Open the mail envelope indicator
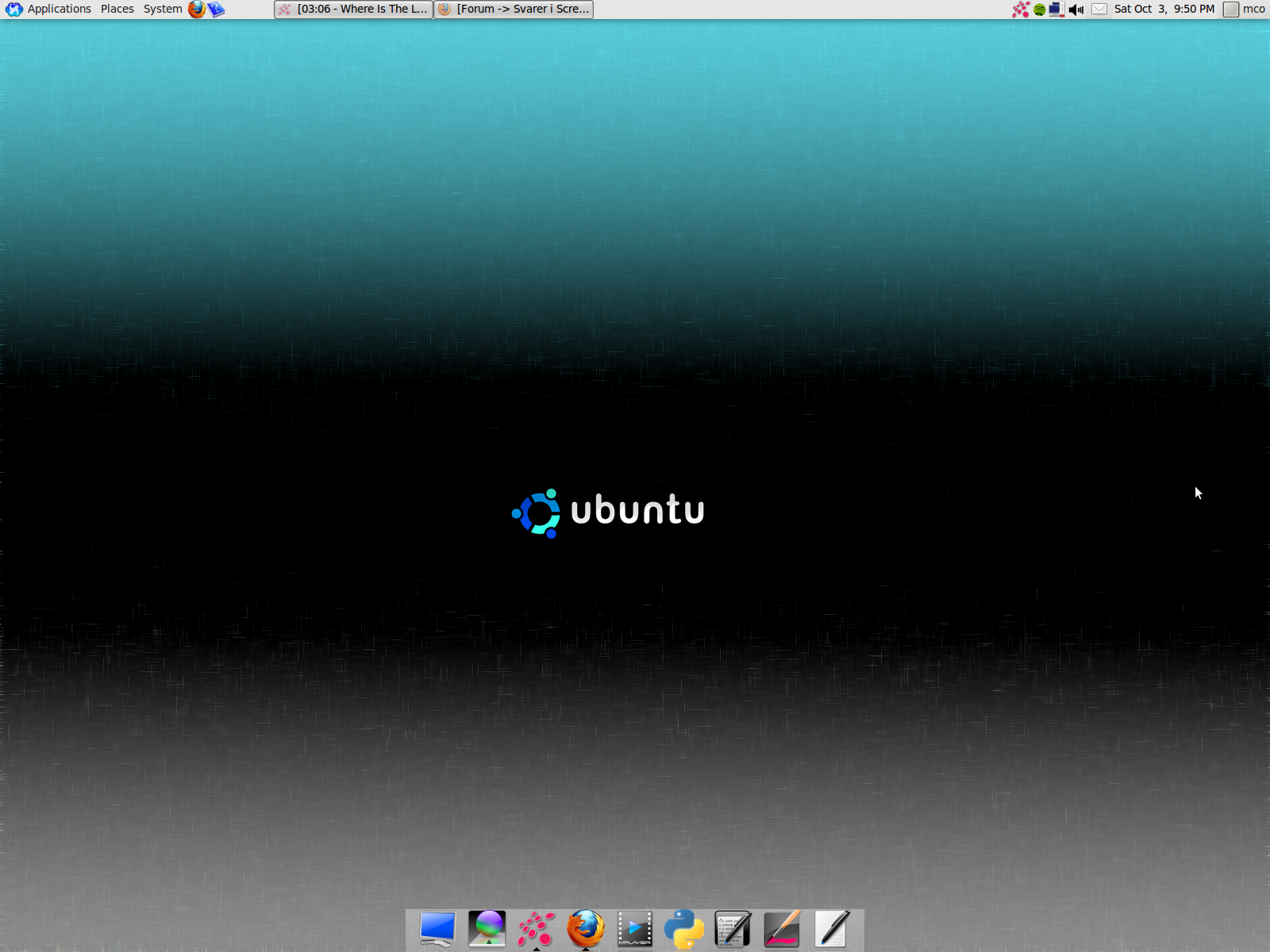1270x952 pixels. tap(1099, 9)
